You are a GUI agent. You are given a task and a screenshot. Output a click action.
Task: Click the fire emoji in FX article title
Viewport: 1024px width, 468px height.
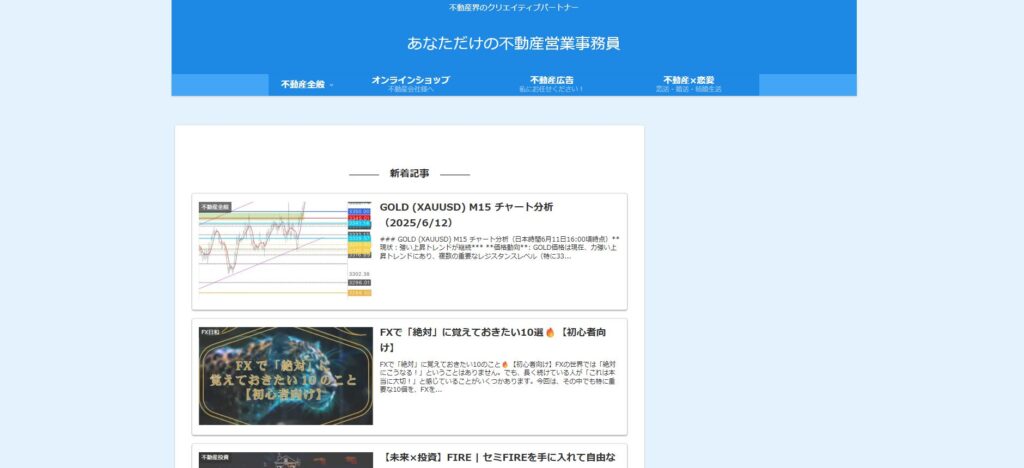550,332
